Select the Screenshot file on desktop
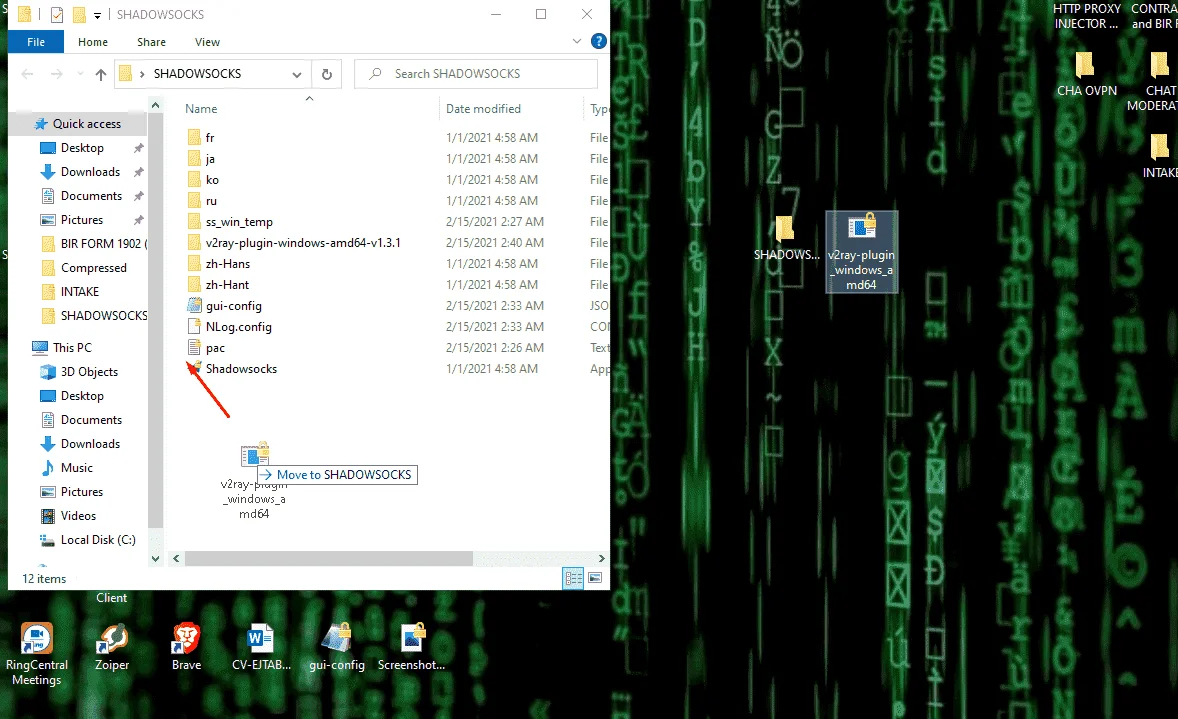1178x719 pixels. point(411,647)
